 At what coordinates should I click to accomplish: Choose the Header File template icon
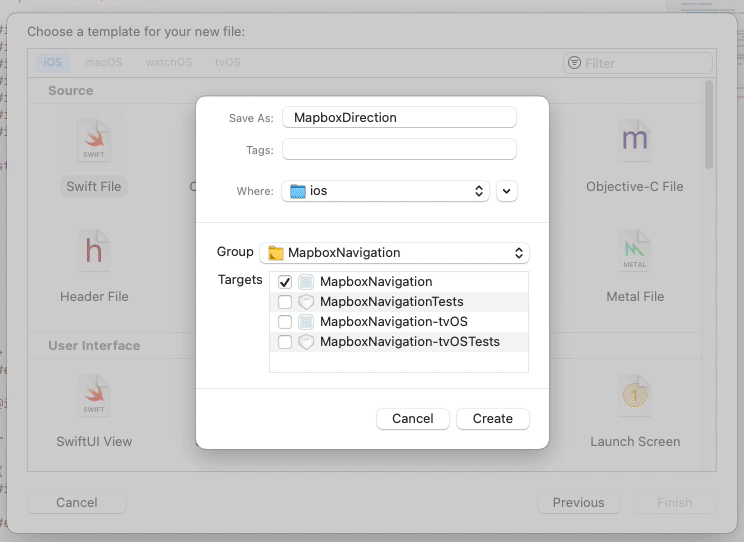[x=94, y=251]
